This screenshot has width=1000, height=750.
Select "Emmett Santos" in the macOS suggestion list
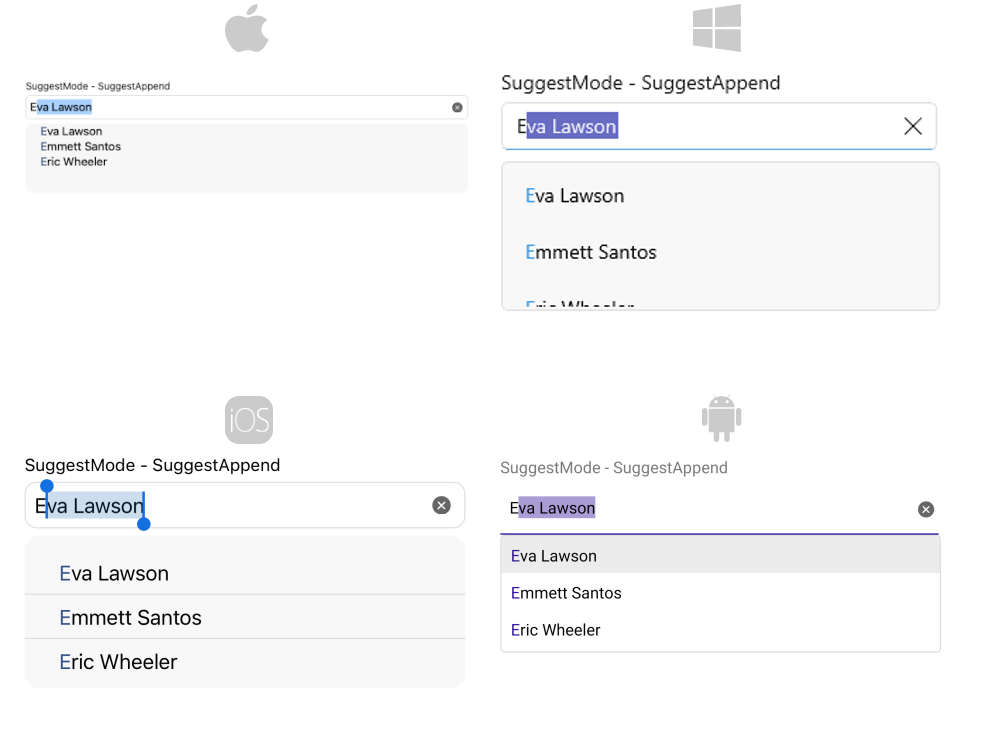(80, 145)
